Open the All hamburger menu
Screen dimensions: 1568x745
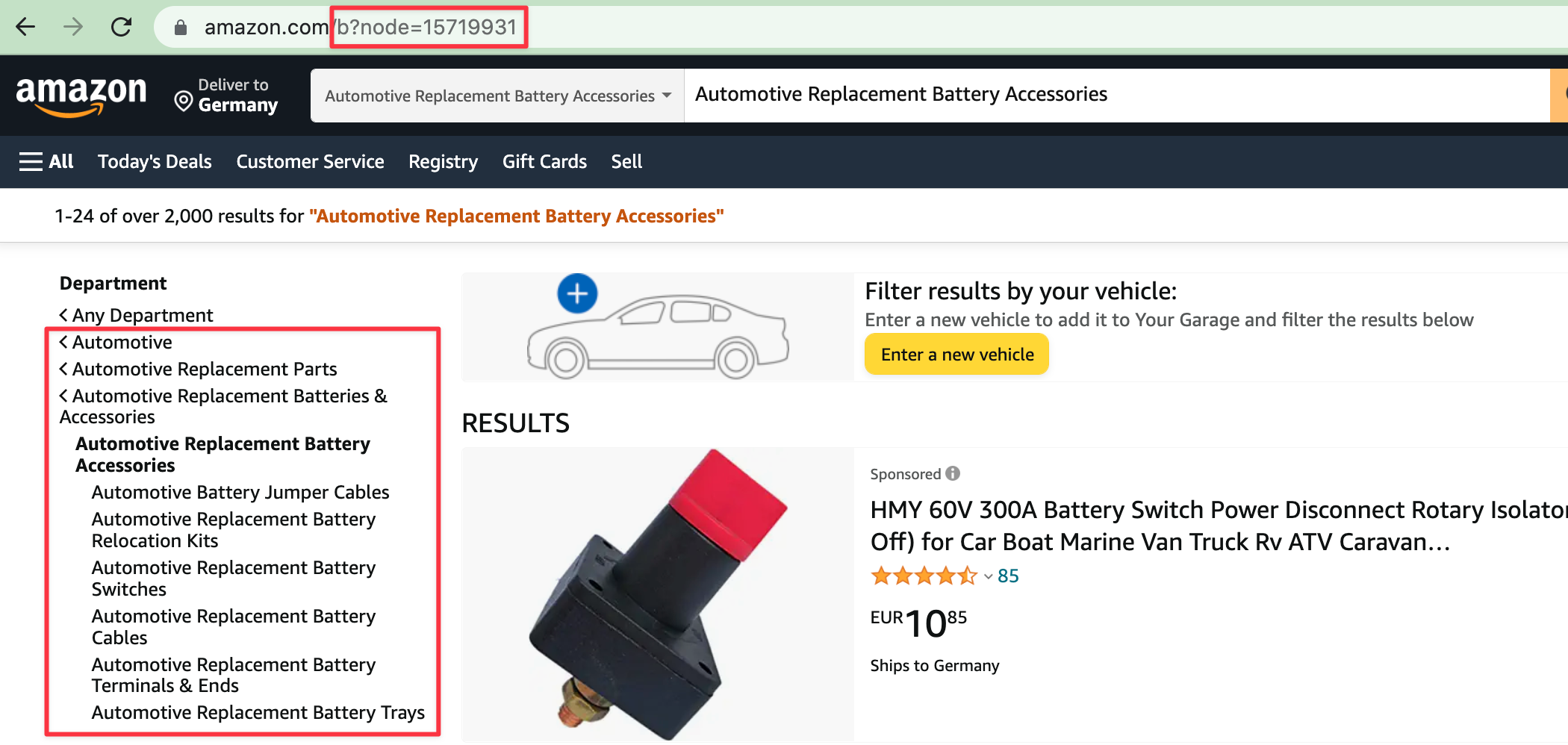tap(46, 161)
